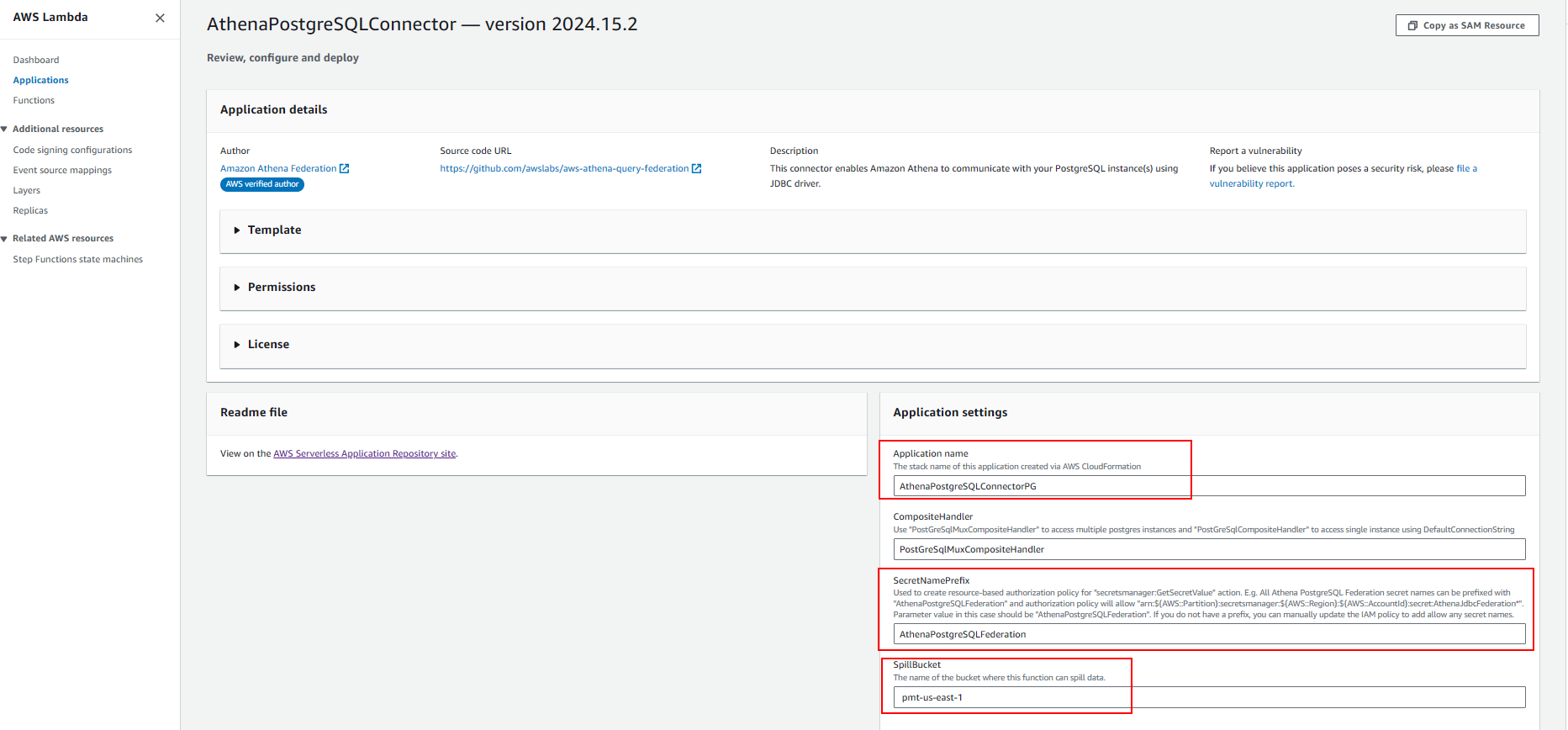The width and height of the screenshot is (1568, 730).
Task: Click the Application name input field
Action: point(1209,486)
